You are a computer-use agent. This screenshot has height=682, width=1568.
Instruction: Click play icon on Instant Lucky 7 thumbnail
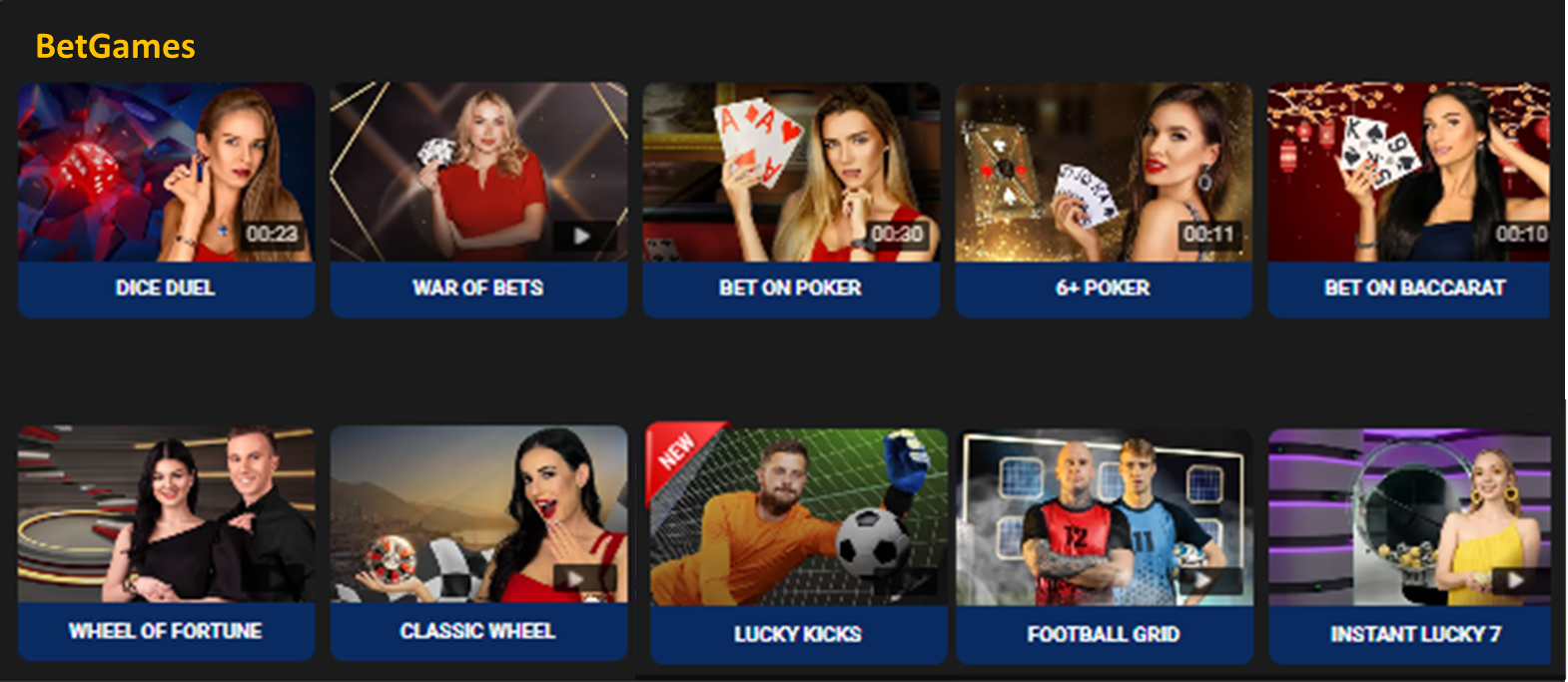[1515, 580]
